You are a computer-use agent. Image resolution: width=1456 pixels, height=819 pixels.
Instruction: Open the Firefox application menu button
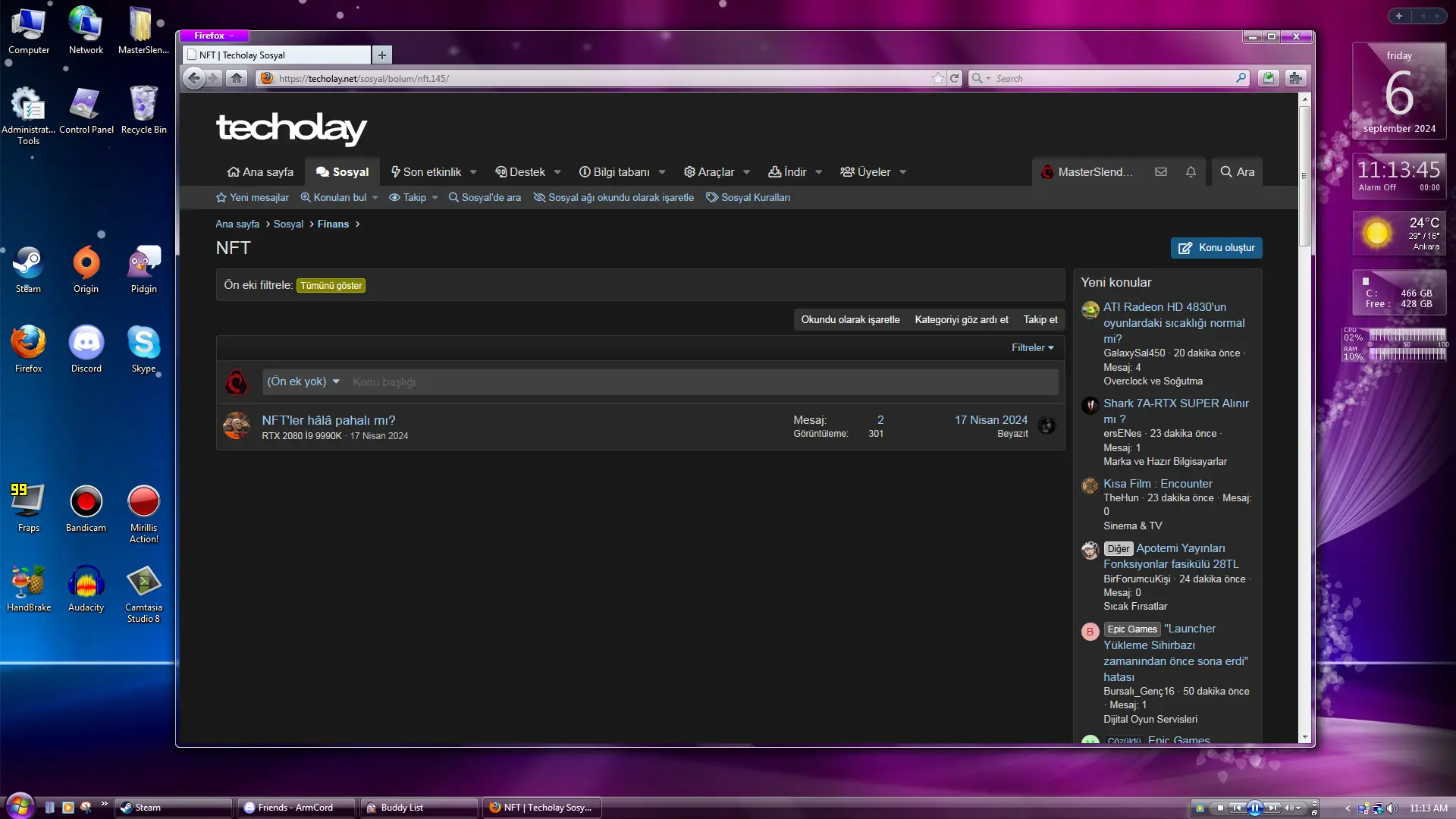[x=215, y=36]
